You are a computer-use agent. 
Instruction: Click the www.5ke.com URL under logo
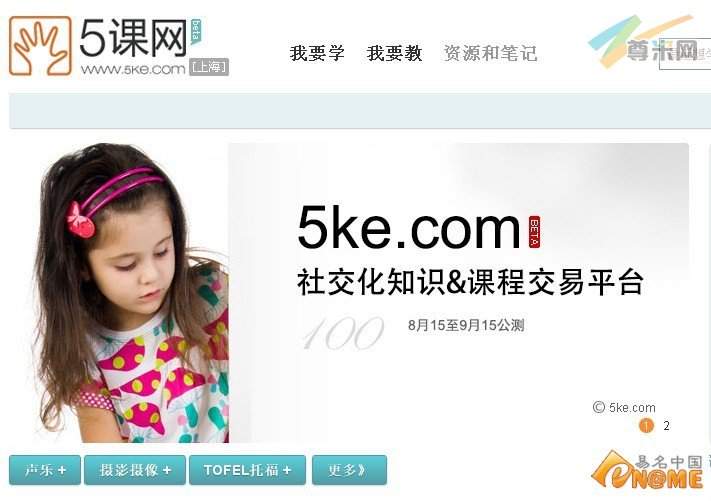pos(133,69)
